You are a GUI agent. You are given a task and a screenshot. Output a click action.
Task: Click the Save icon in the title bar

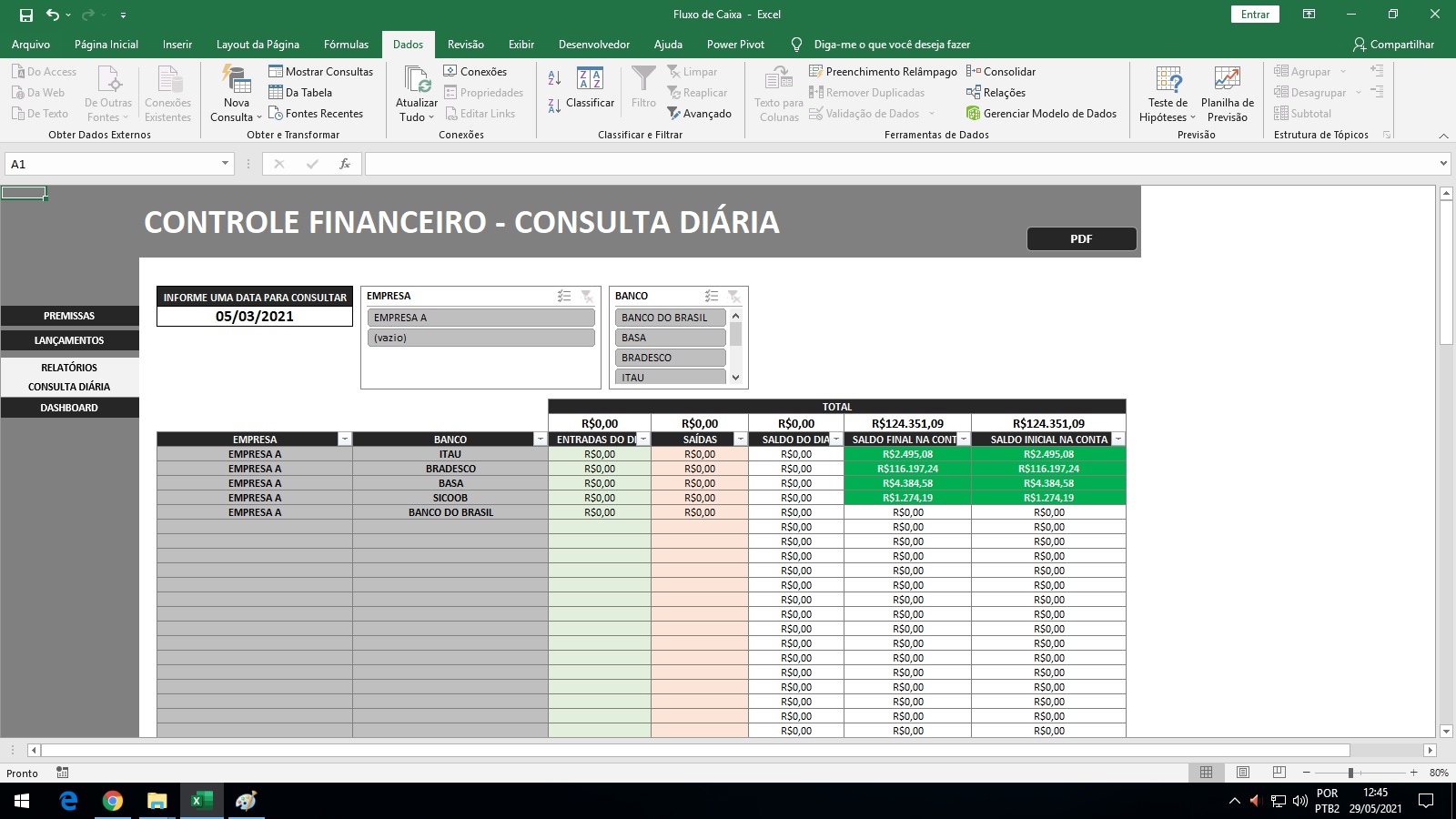(x=26, y=15)
